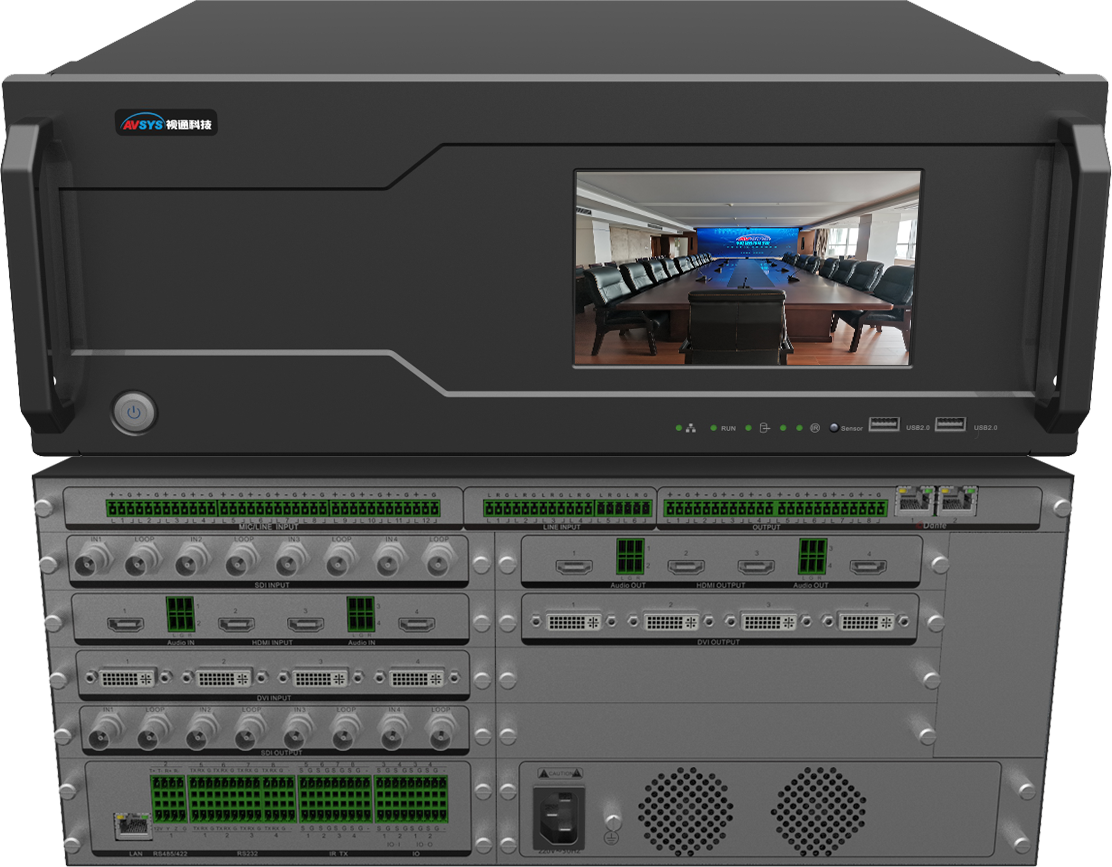
Task: Click HDMI input port 1
Action: point(125,625)
